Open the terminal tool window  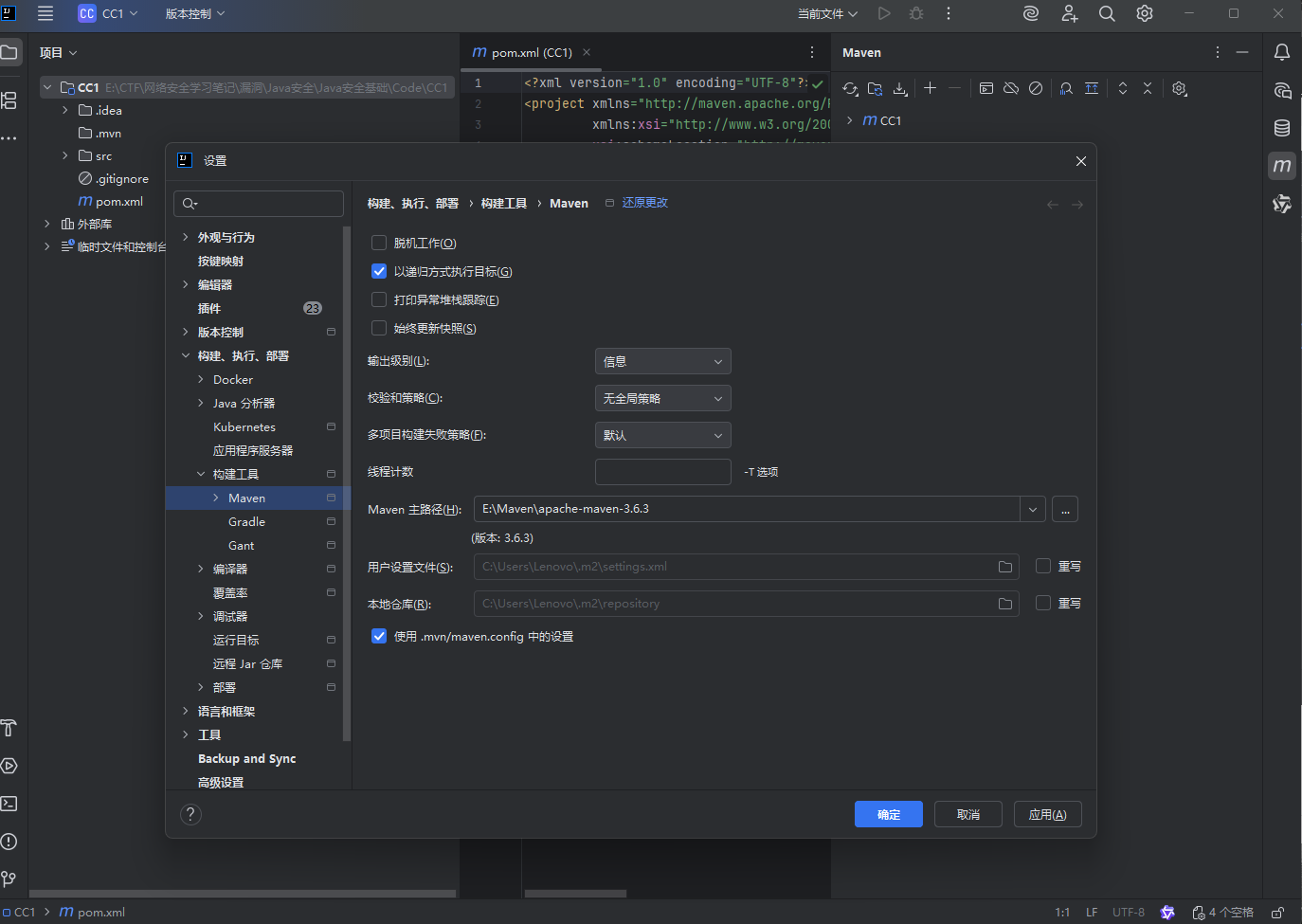[9, 804]
